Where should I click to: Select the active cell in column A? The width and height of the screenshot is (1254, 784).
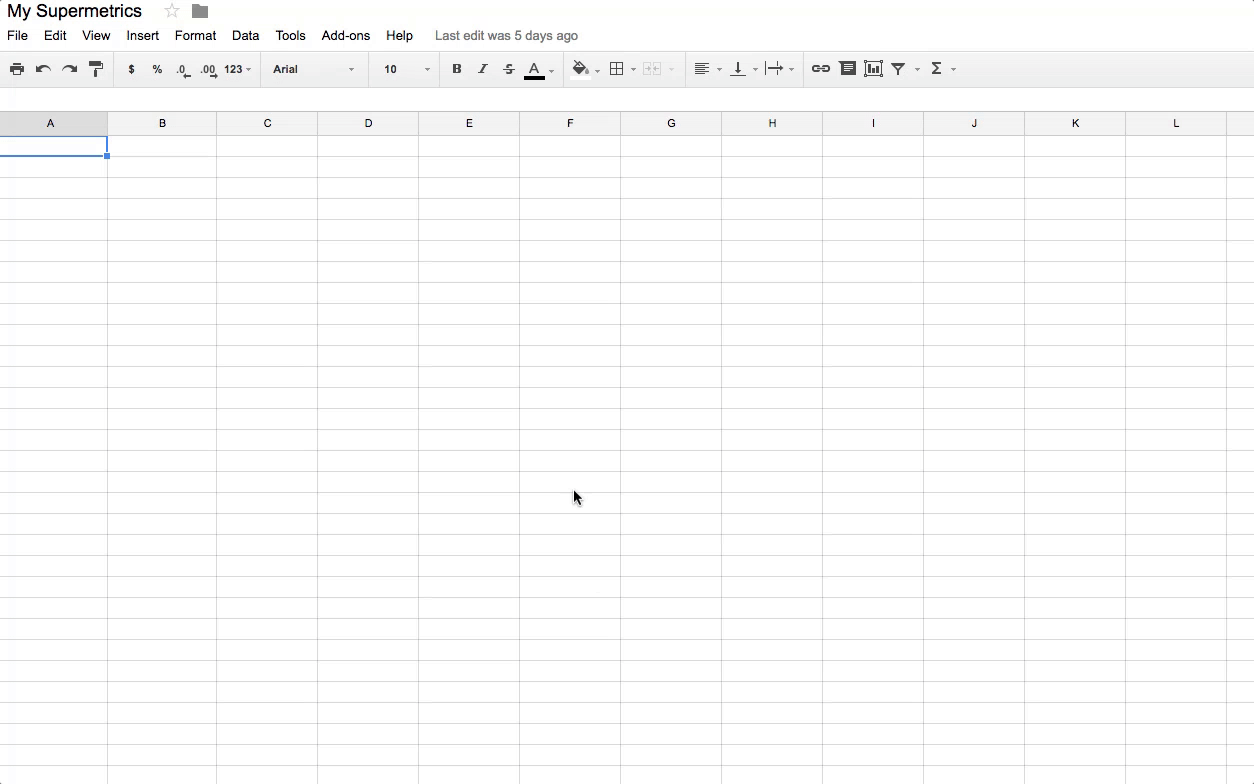click(x=53, y=146)
